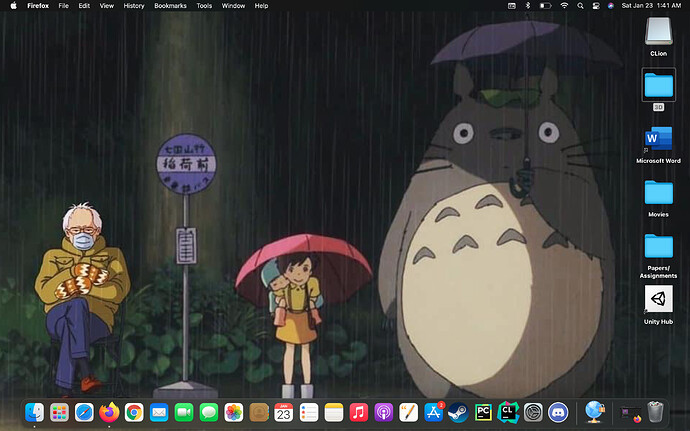690x431 pixels.
Task: Open Podcasts from the Dock
Action: (383, 413)
